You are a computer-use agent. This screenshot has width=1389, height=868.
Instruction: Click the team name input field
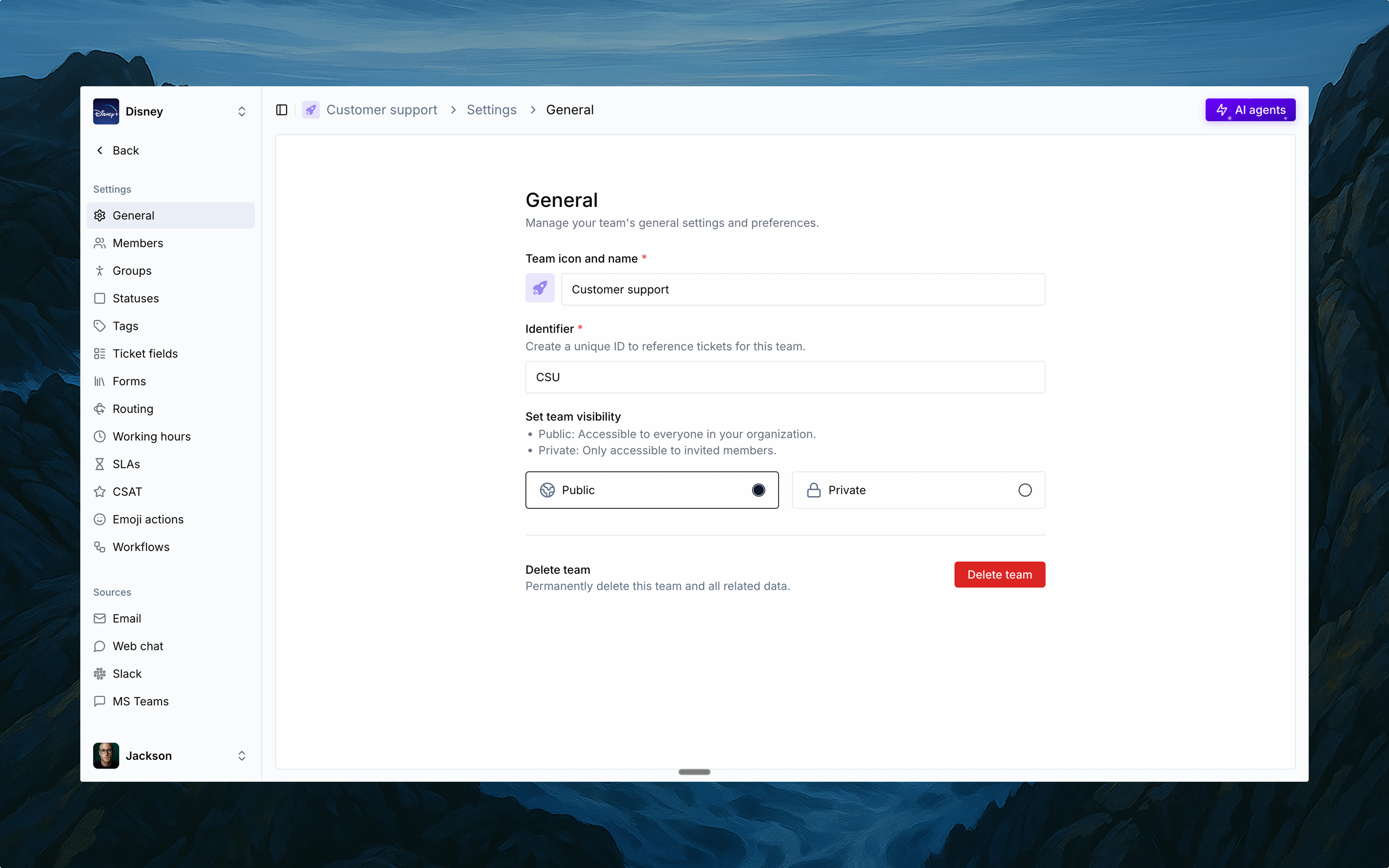coord(803,289)
